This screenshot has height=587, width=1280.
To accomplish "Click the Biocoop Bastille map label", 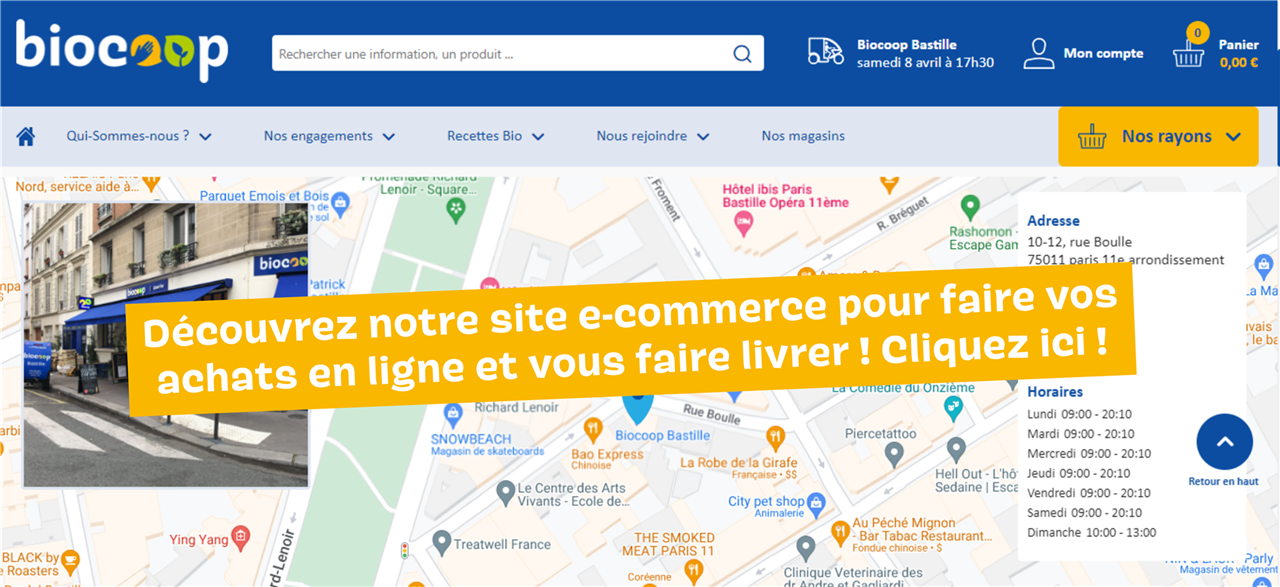I will coord(662,435).
